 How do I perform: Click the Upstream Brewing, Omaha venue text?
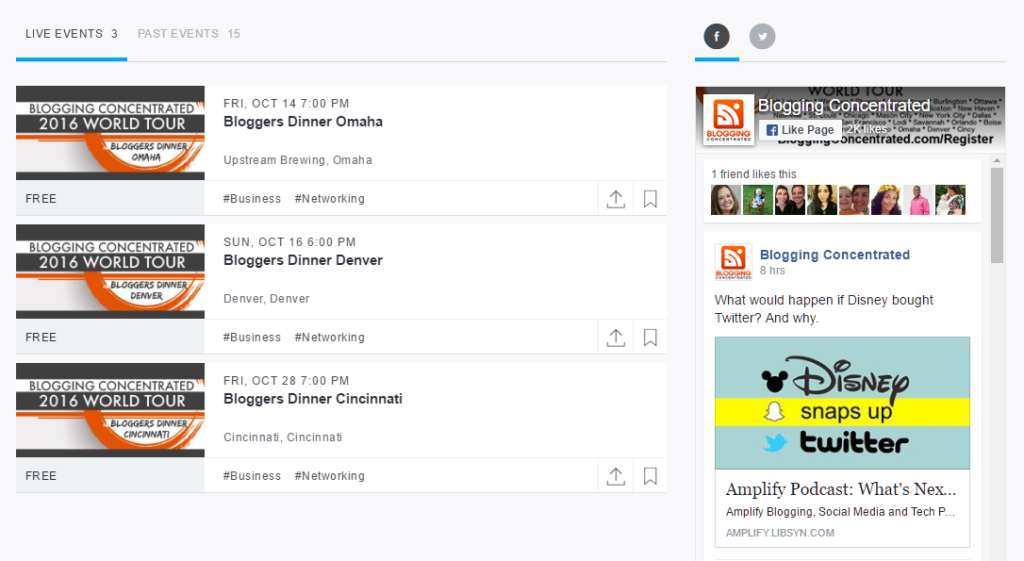[x=298, y=160]
